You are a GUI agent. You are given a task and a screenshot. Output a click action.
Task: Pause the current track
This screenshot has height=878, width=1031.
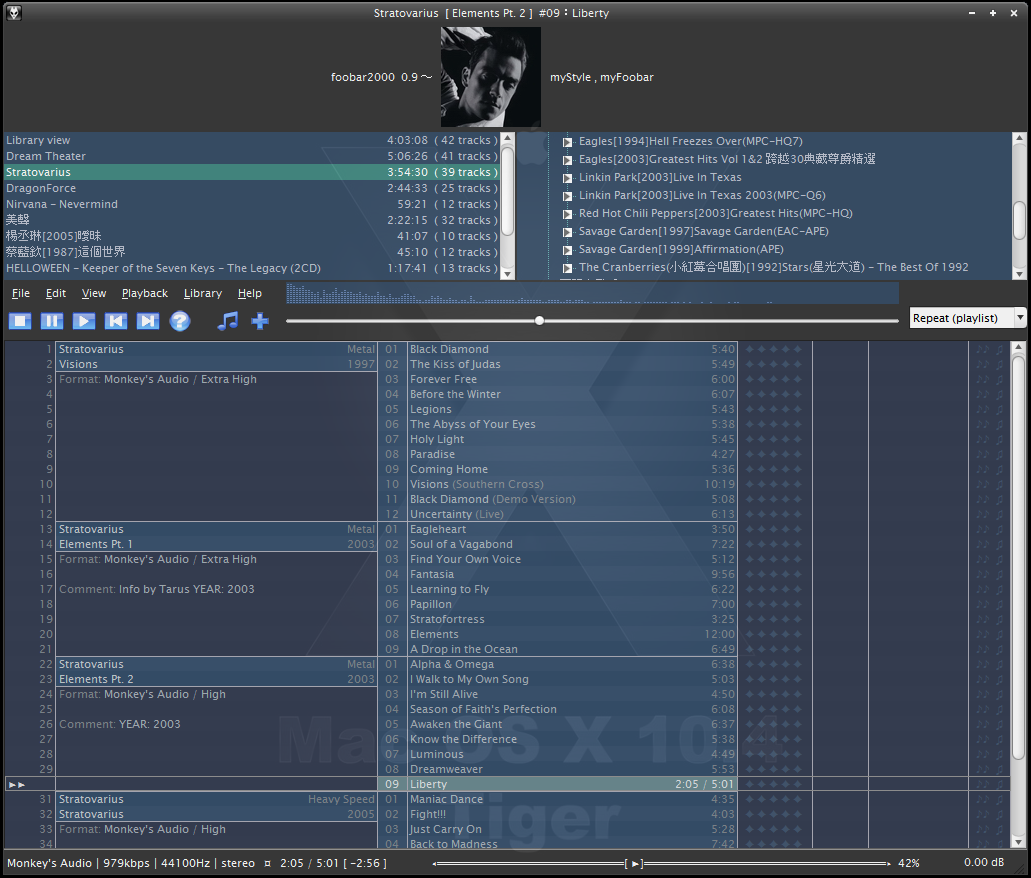pos(52,321)
